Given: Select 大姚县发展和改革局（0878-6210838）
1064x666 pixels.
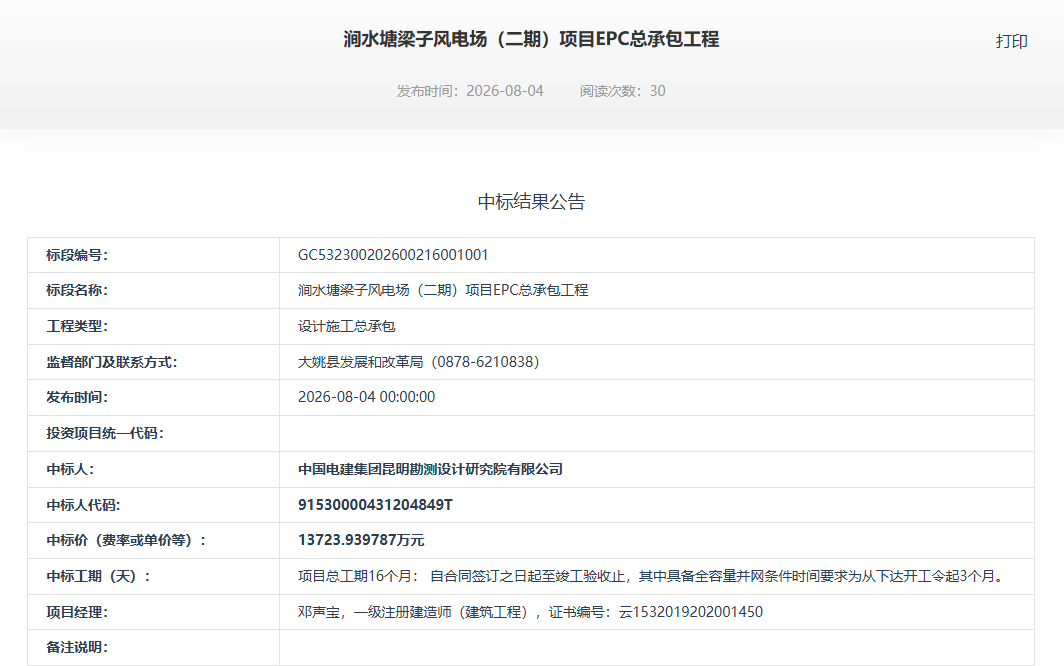Looking at the screenshot, I should point(419,363).
